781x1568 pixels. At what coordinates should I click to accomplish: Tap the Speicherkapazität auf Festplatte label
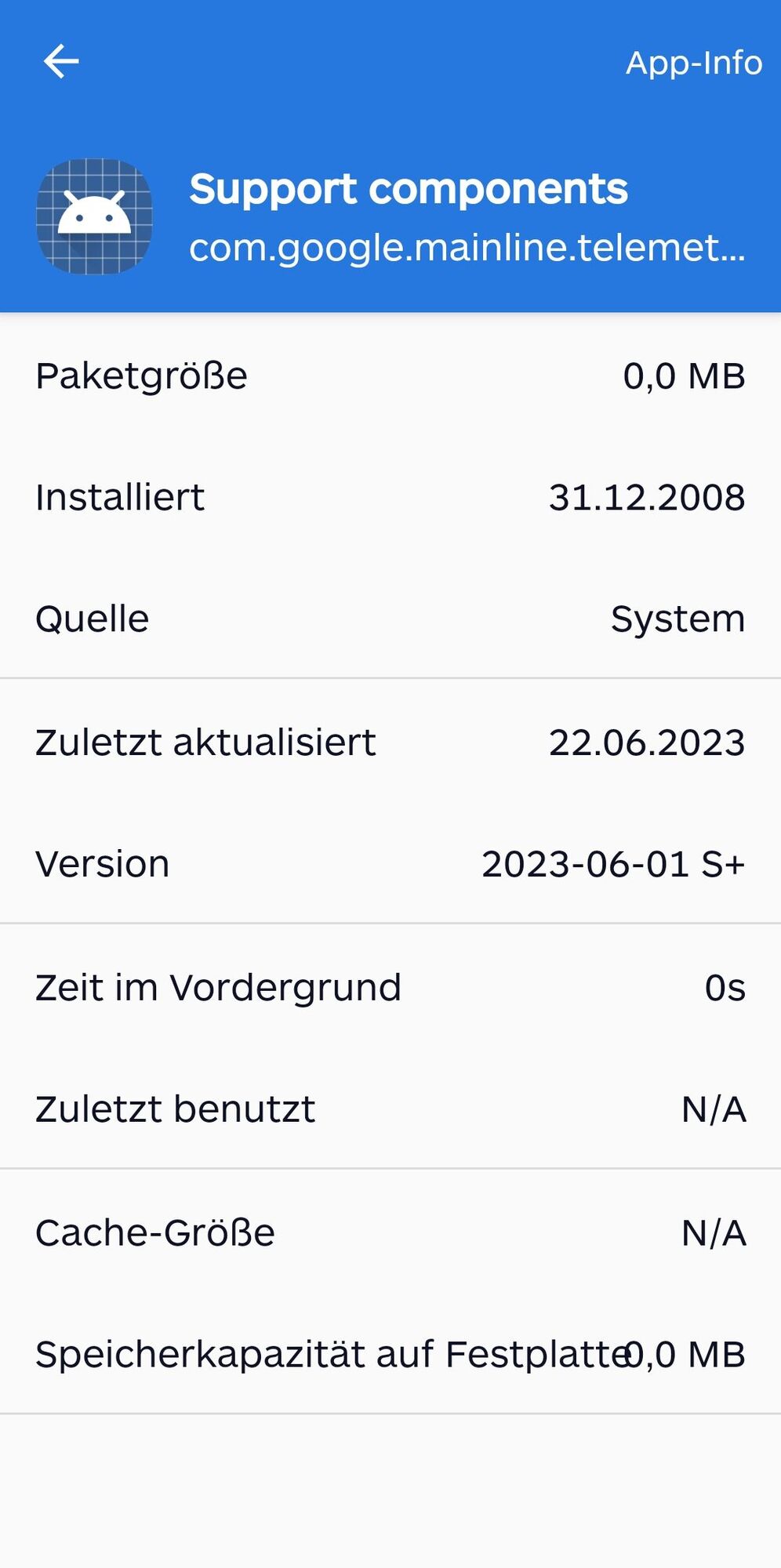pos(329,1354)
